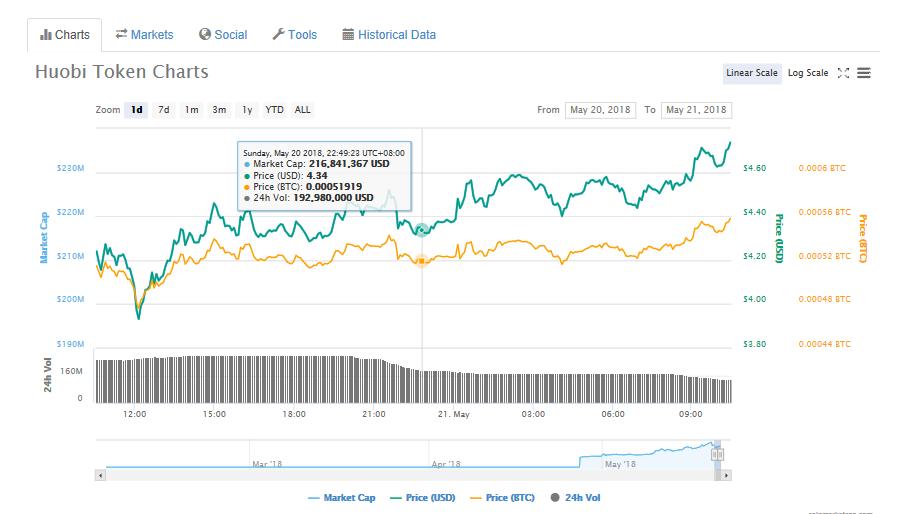Click the navigator range handle
This screenshot has height=514, width=920.
716,454
